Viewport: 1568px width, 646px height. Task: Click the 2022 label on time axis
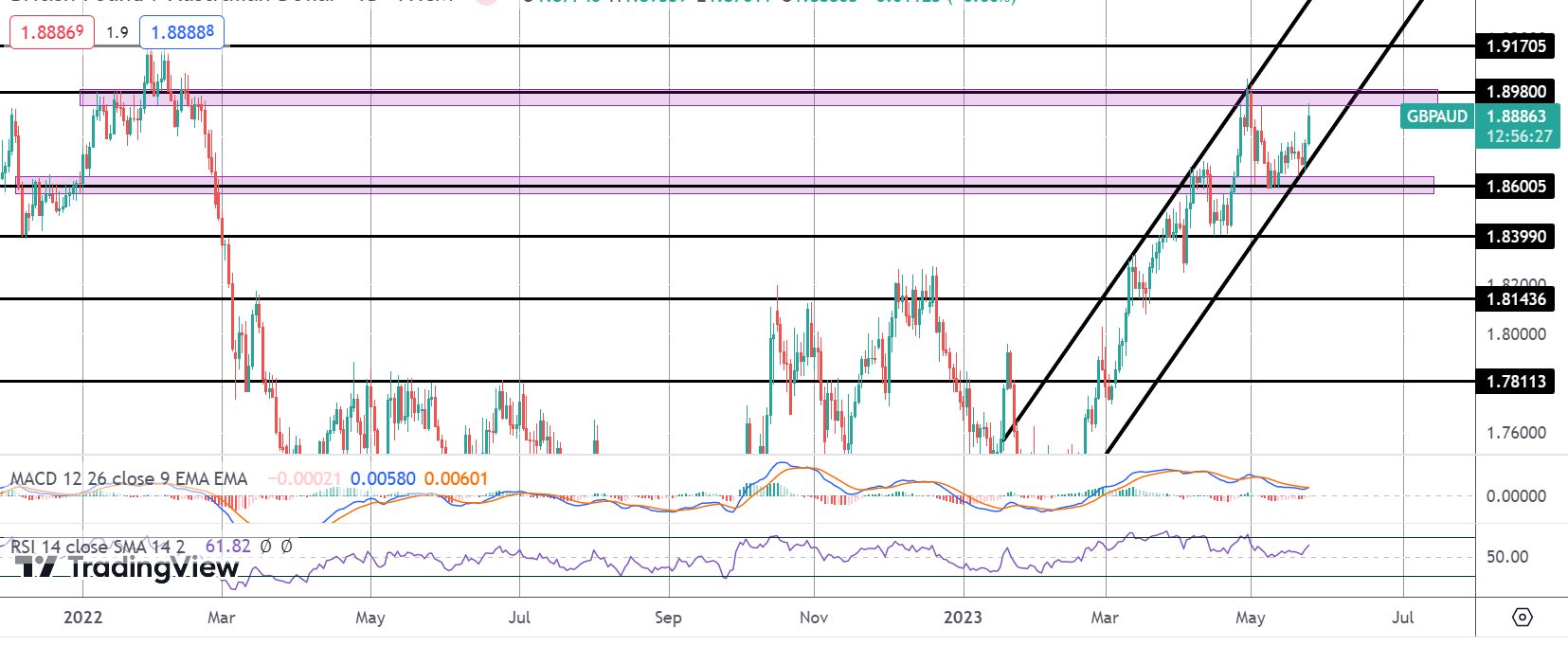[x=82, y=618]
